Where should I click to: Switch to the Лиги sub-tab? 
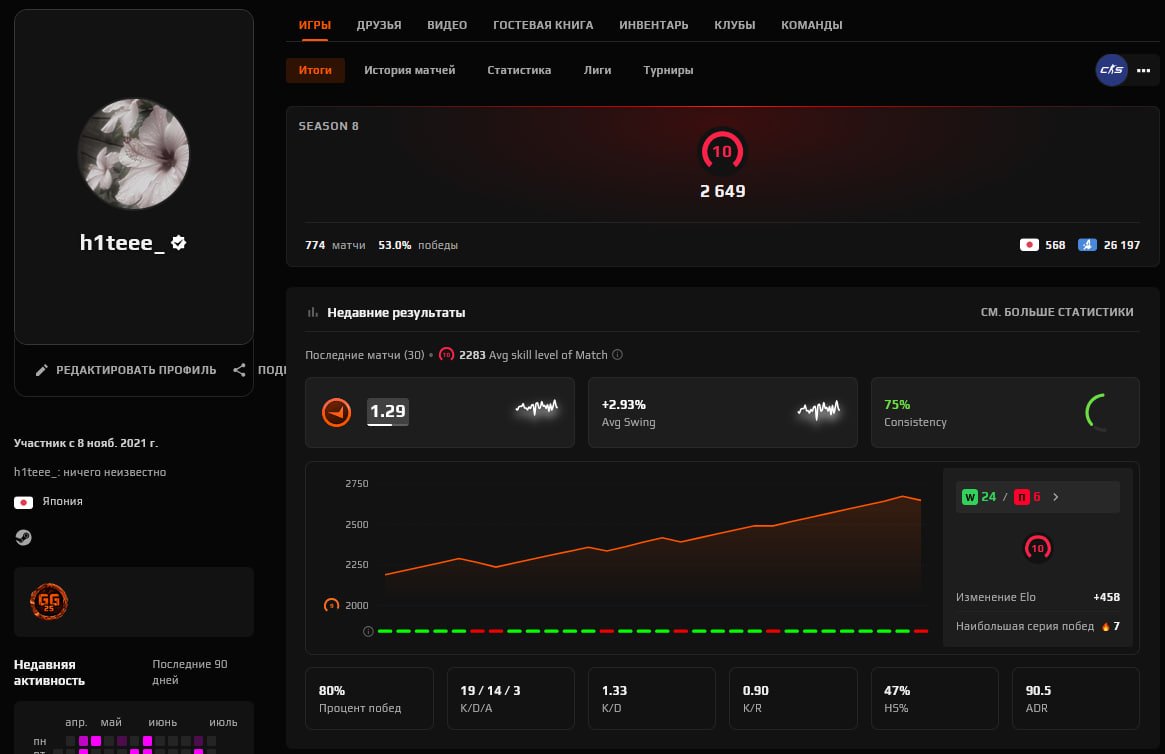pyautogui.click(x=597, y=70)
